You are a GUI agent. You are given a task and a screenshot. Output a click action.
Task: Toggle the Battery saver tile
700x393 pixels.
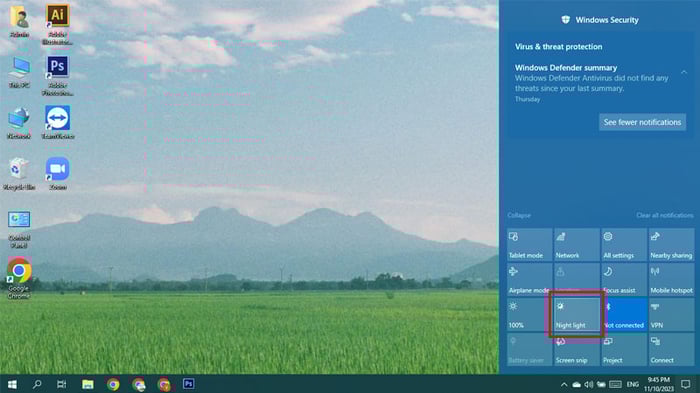[529, 350]
